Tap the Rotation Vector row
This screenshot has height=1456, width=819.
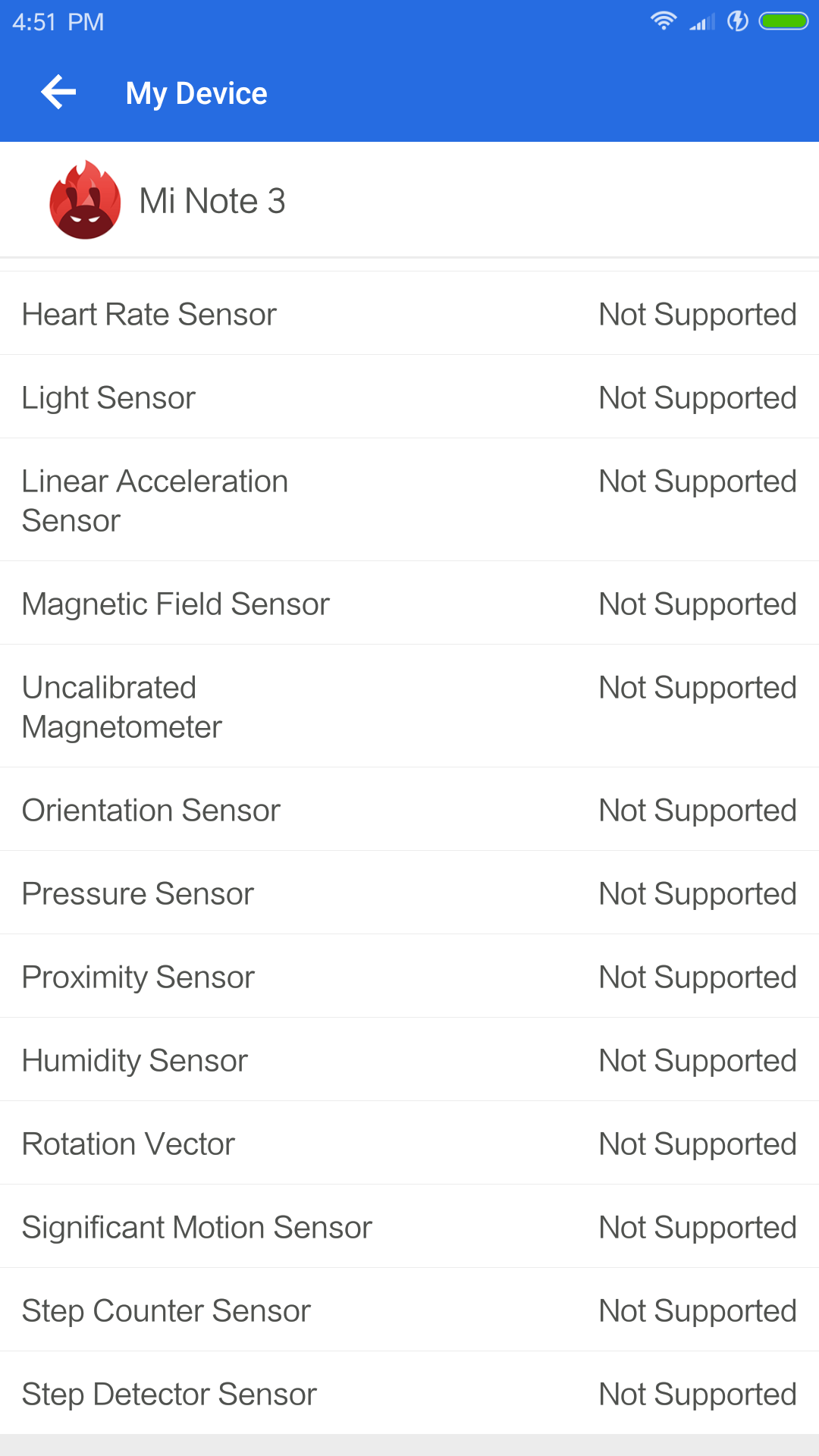(409, 1144)
